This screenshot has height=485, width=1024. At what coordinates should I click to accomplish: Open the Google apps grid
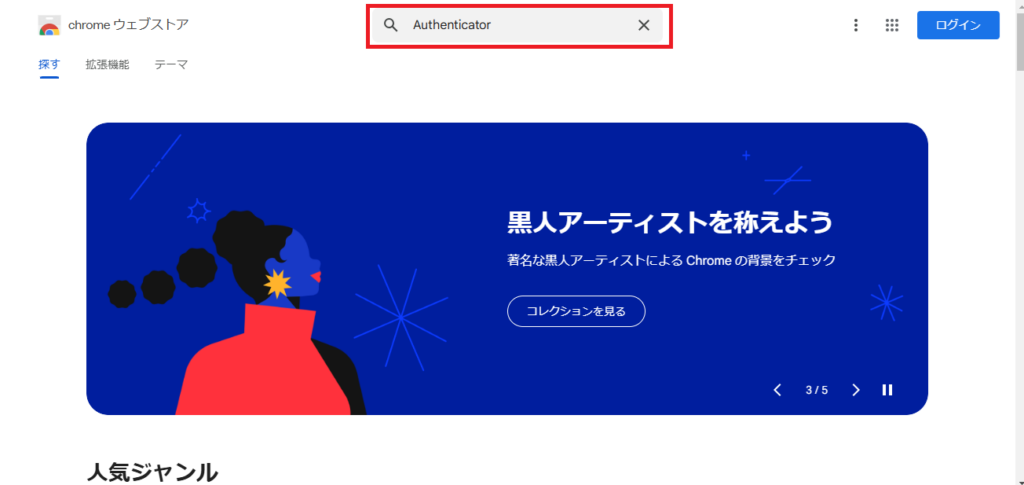coord(891,25)
